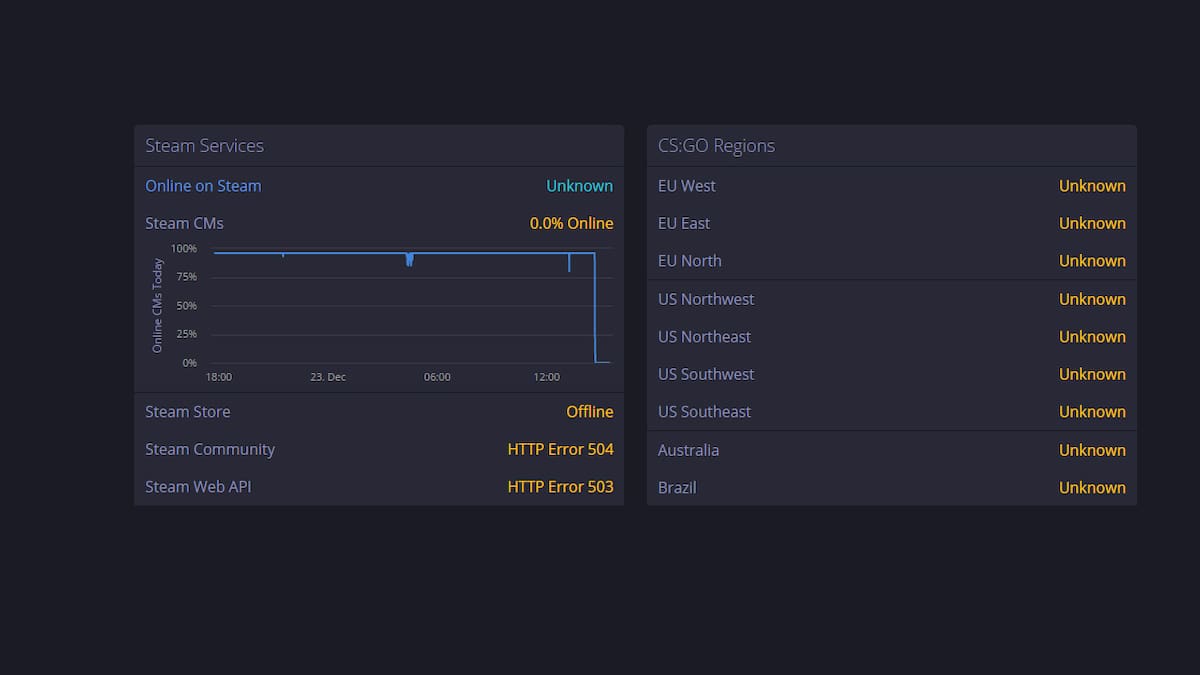Click the 06:00 marker on chart axis
This screenshot has height=675, width=1200.
tap(437, 377)
